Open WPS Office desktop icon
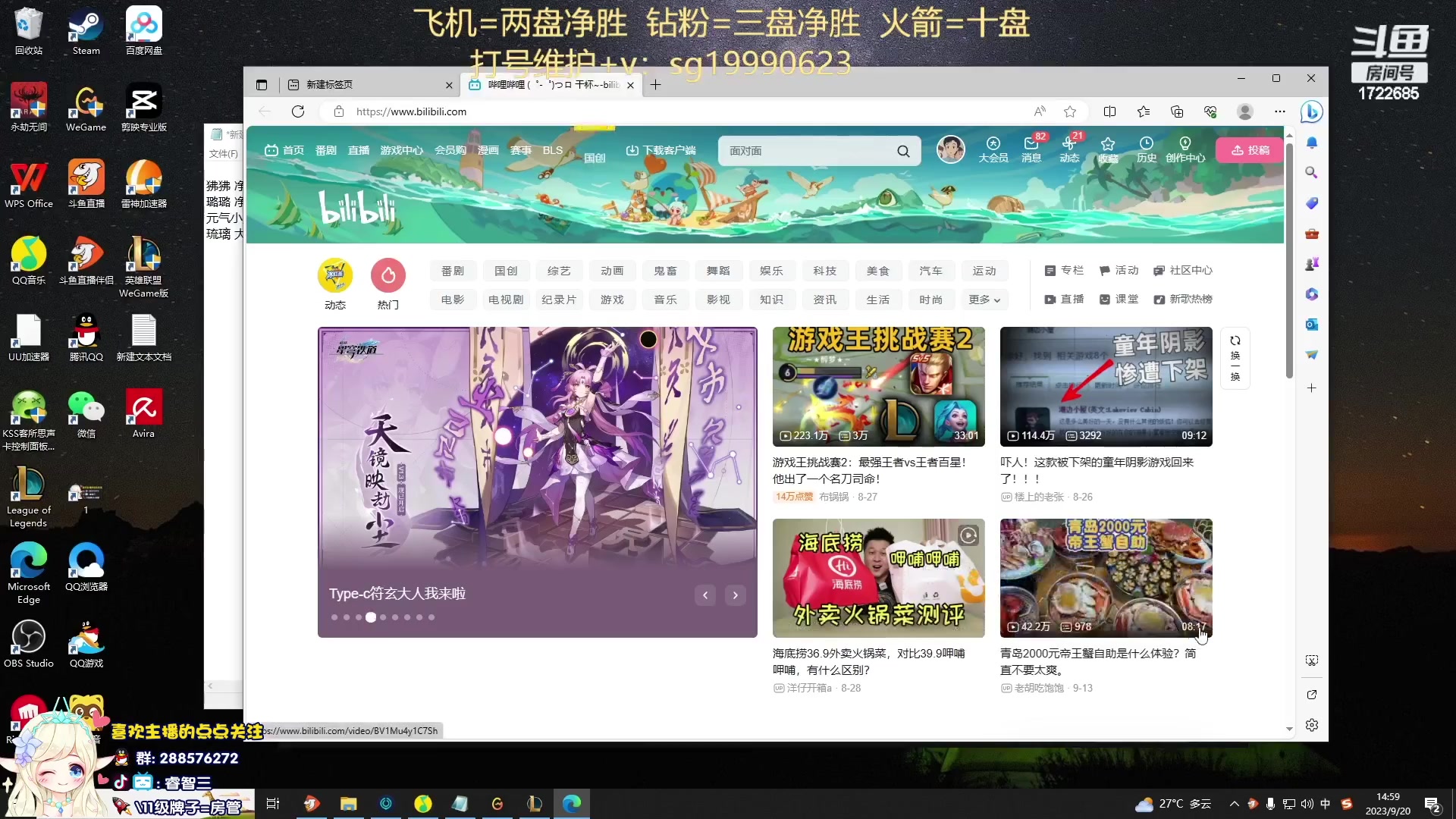This screenshot has width=1456, height=819. coord(29,184)
